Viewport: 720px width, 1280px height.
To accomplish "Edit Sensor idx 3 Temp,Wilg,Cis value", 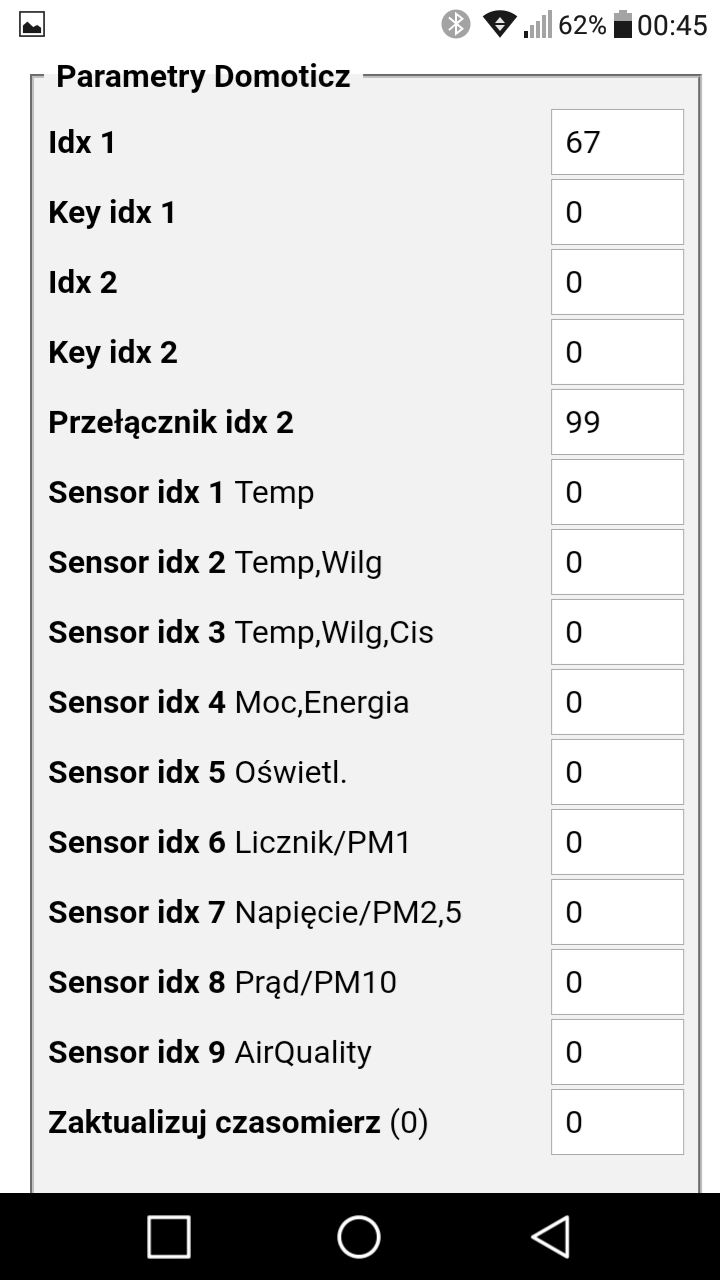I will tap(617, 632).
